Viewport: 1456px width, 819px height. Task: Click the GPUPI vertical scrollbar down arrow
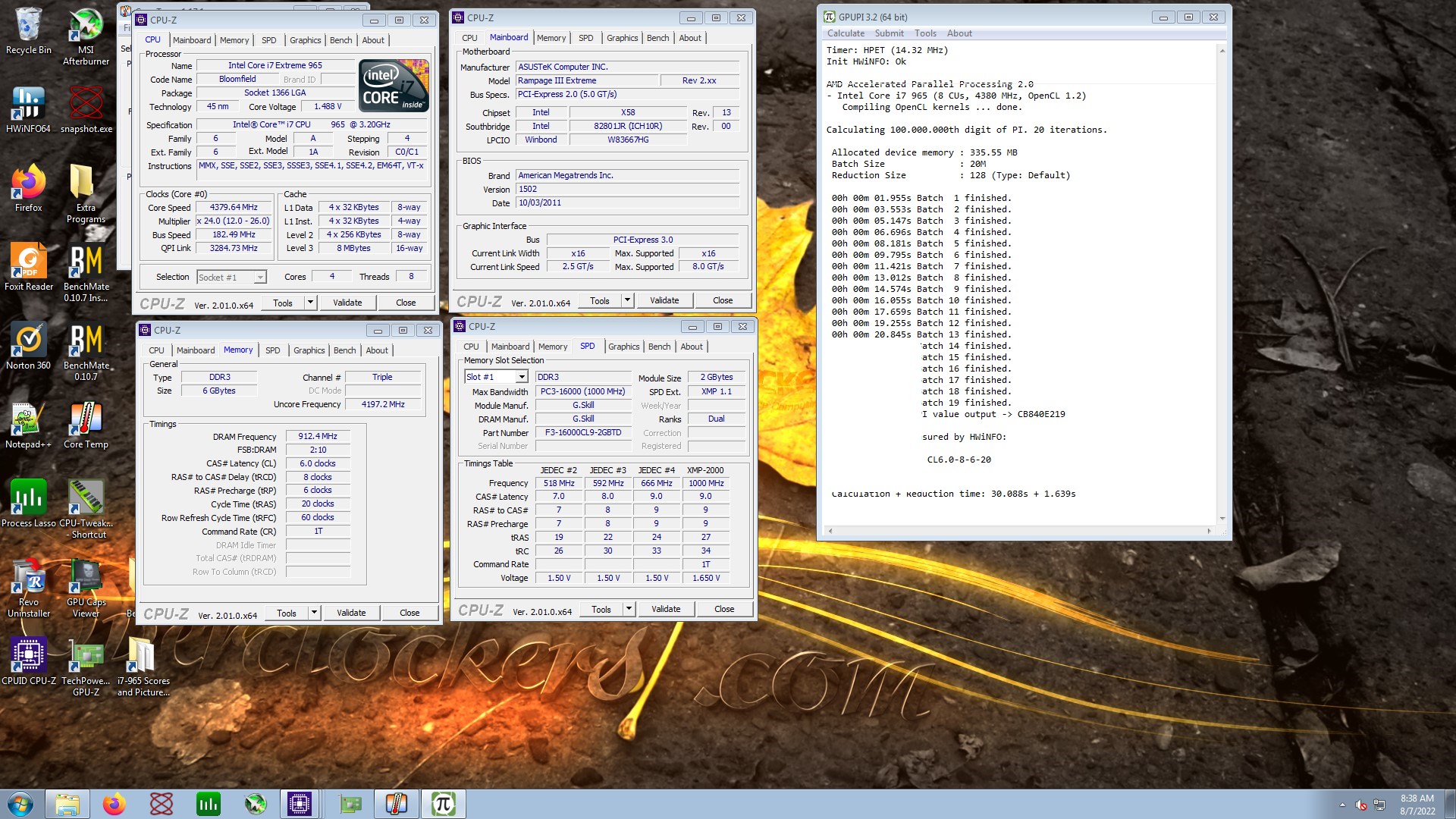tap(1222, 519)
